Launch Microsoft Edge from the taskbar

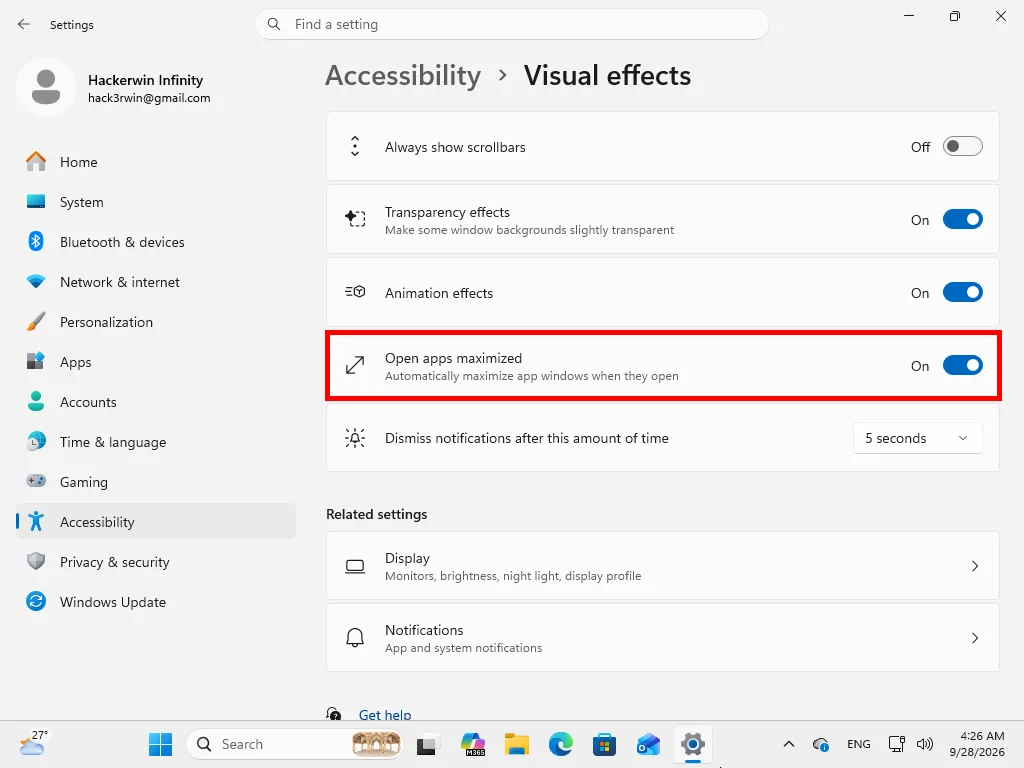tap(560, 744)
